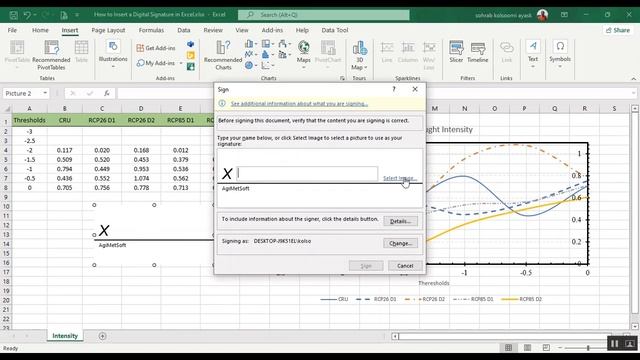Select row header 10

tap(6, 207)
